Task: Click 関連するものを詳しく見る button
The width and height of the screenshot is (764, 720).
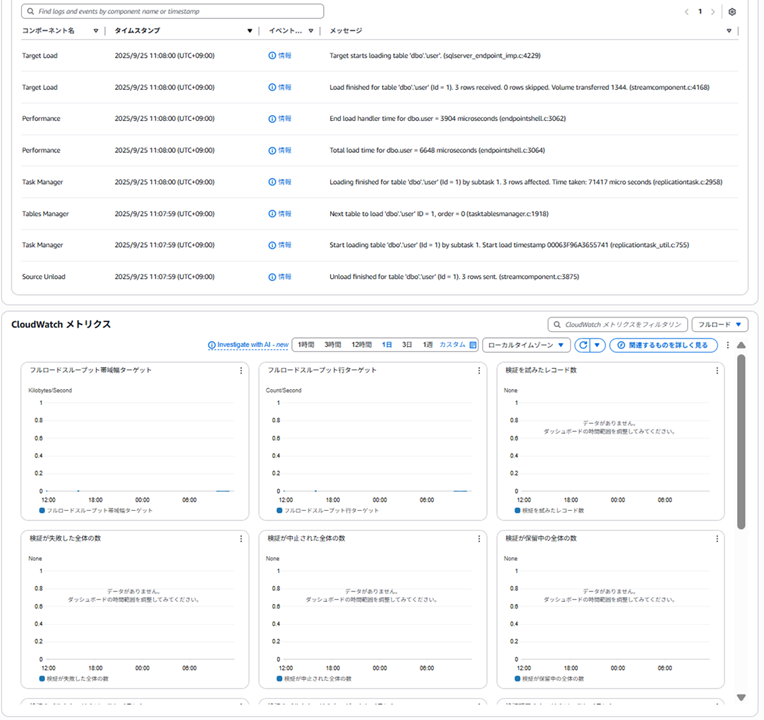Action: click(664, 345)
